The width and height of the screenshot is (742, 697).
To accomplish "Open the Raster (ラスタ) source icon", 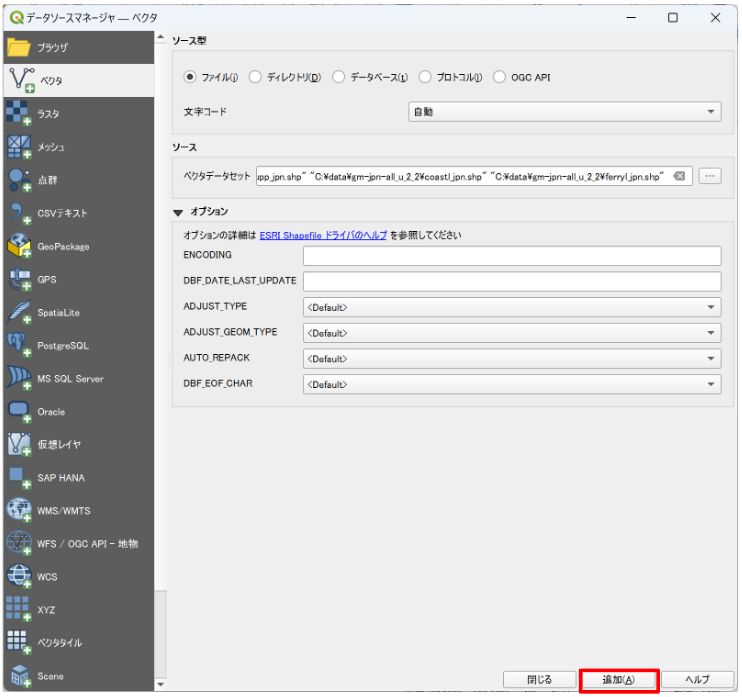I will coord(19,114).
